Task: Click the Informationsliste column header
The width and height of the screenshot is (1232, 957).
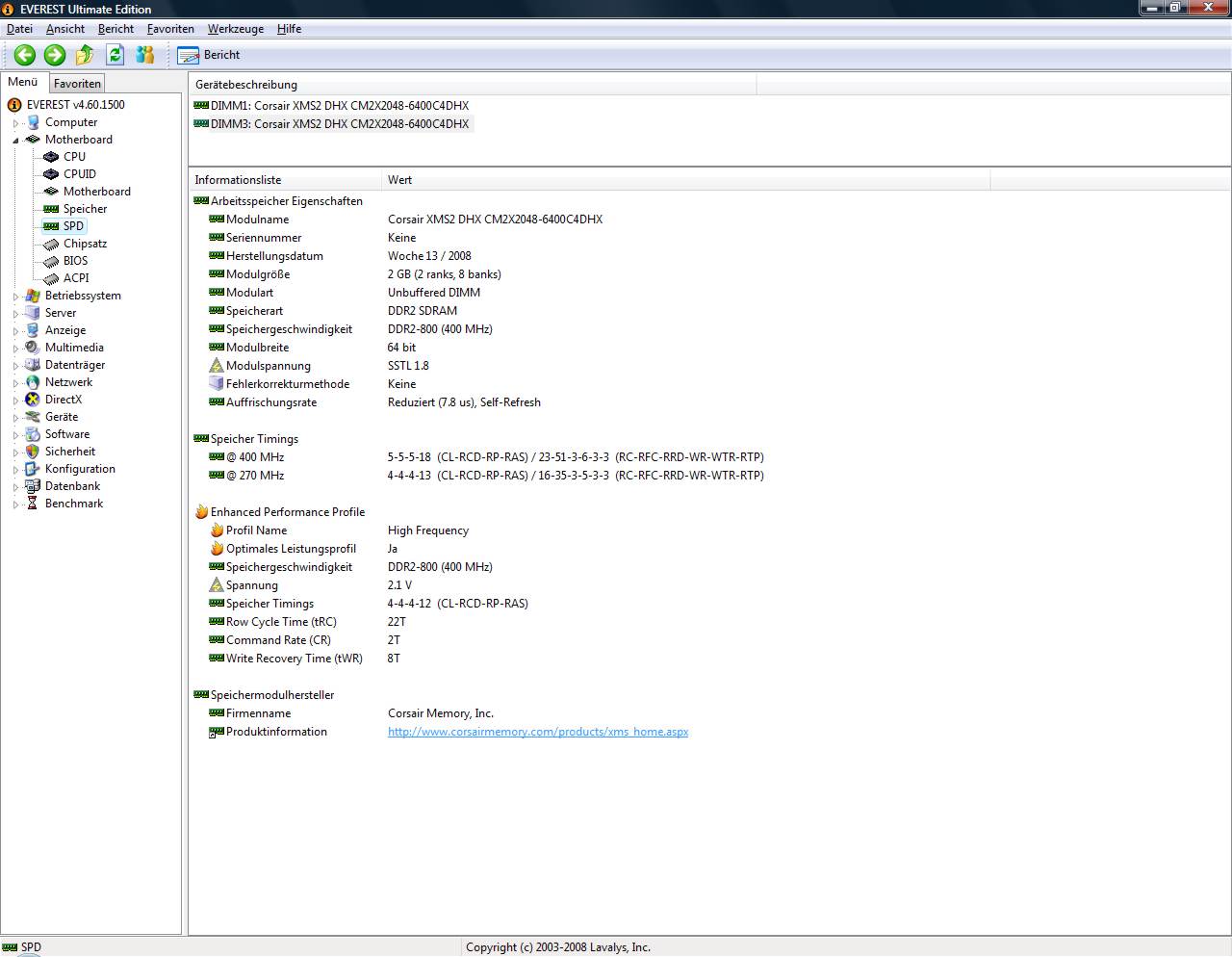Action: (x=285, y=180)
